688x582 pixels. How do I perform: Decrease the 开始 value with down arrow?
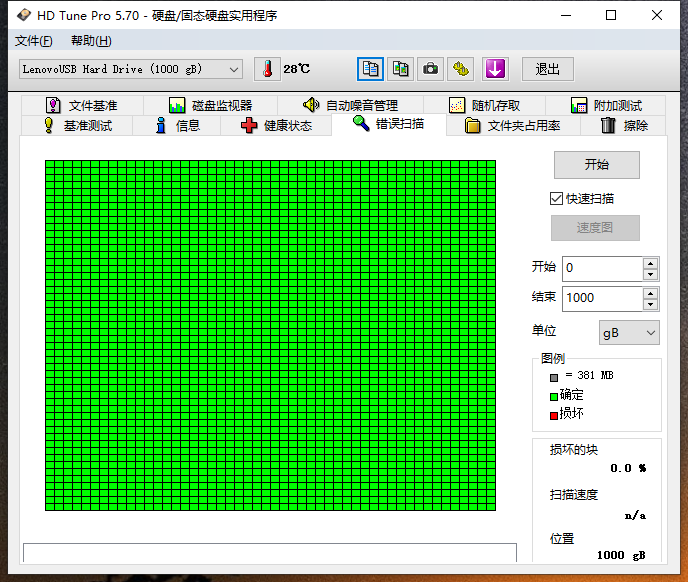(650, 275)
